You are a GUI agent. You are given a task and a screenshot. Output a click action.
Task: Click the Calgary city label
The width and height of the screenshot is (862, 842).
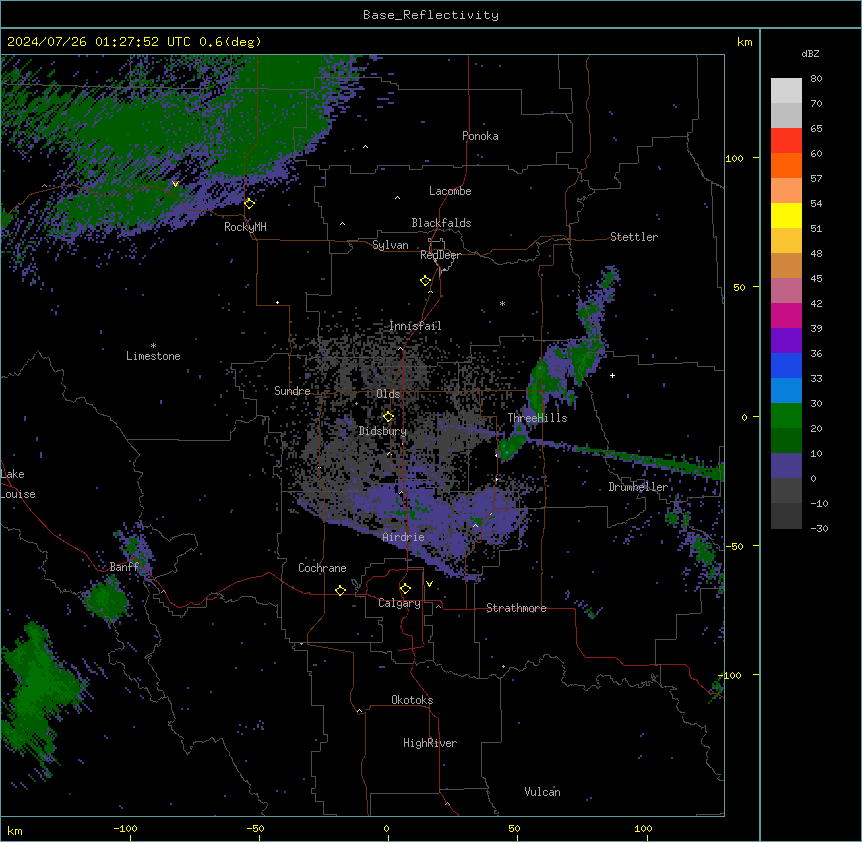click(x=399, y=603)
